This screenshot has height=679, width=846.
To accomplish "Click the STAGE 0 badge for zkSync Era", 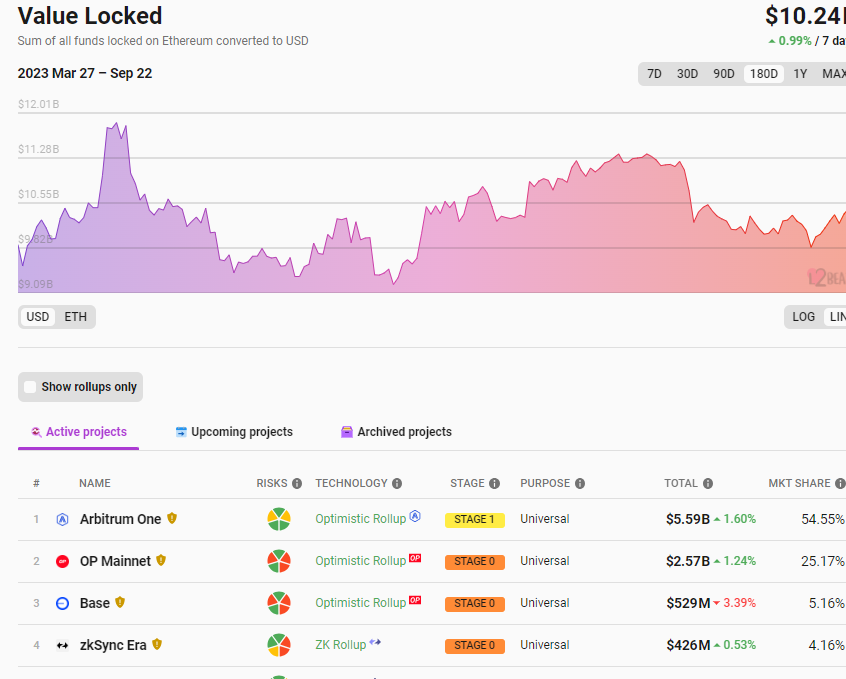I will click(x=475, y=646).
